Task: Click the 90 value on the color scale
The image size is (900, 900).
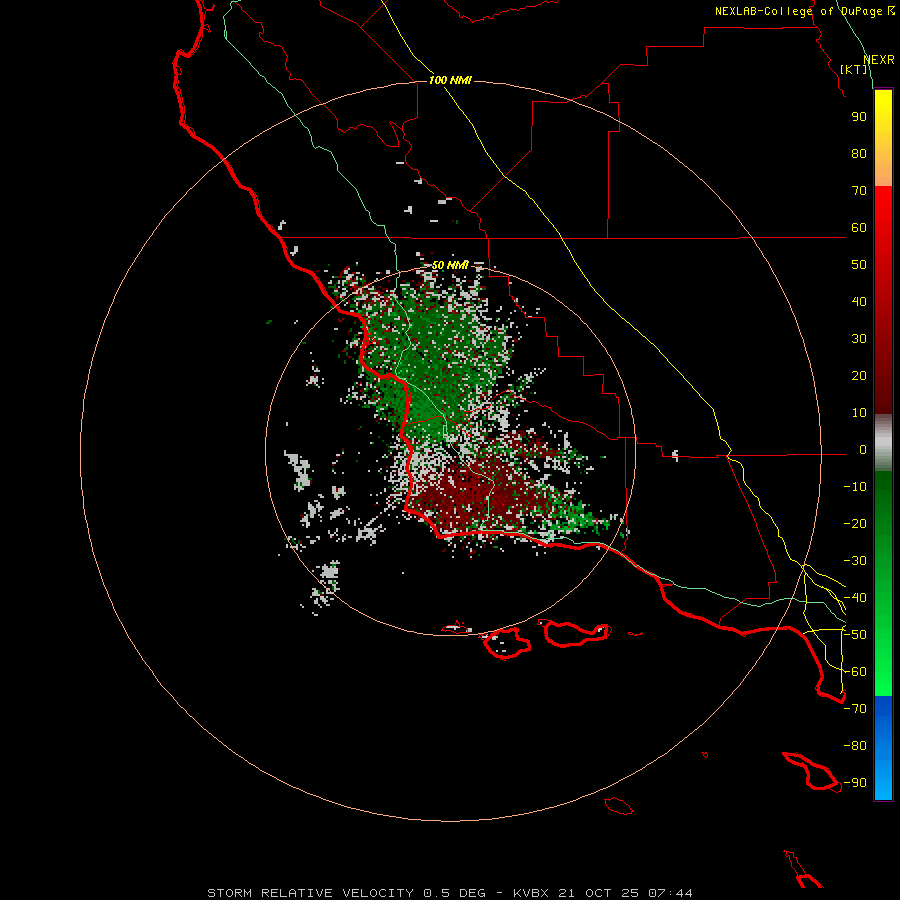Action: pos(859,117)
